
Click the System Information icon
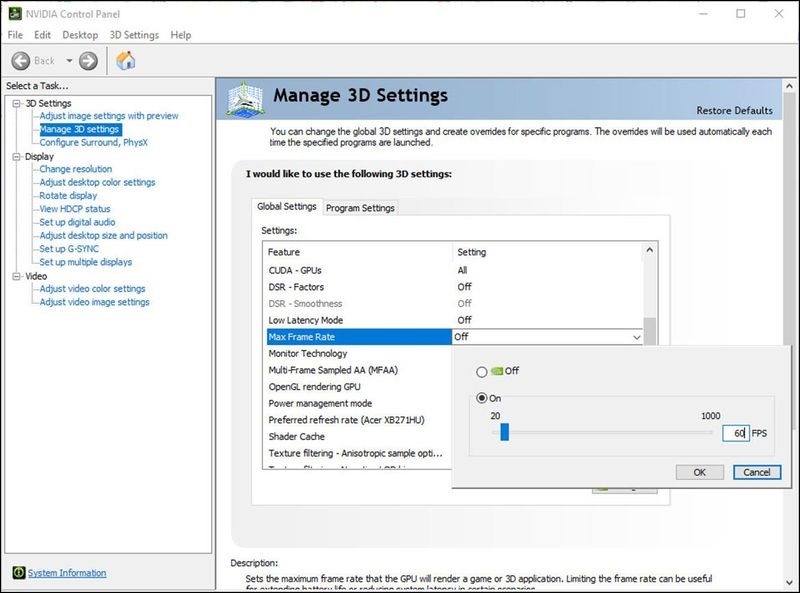[19, 573]
